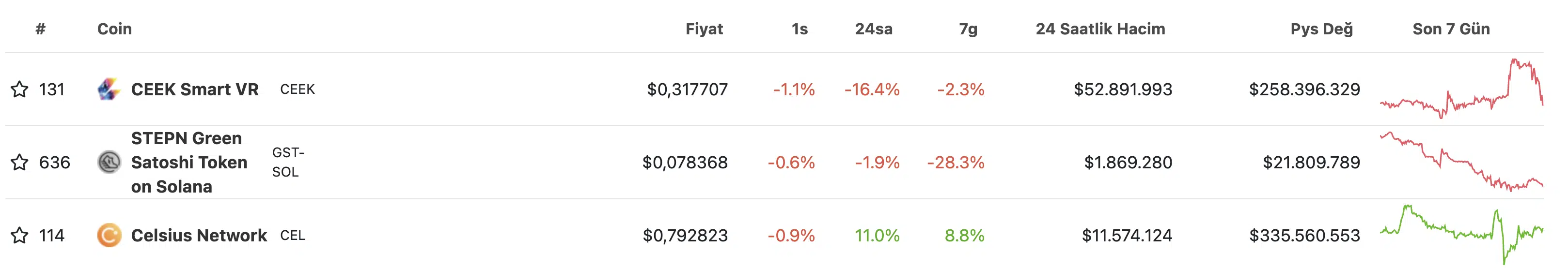The image size is (1568, 268).
Task: Toggle favorite star for Celsius Network
Action: 19,235
